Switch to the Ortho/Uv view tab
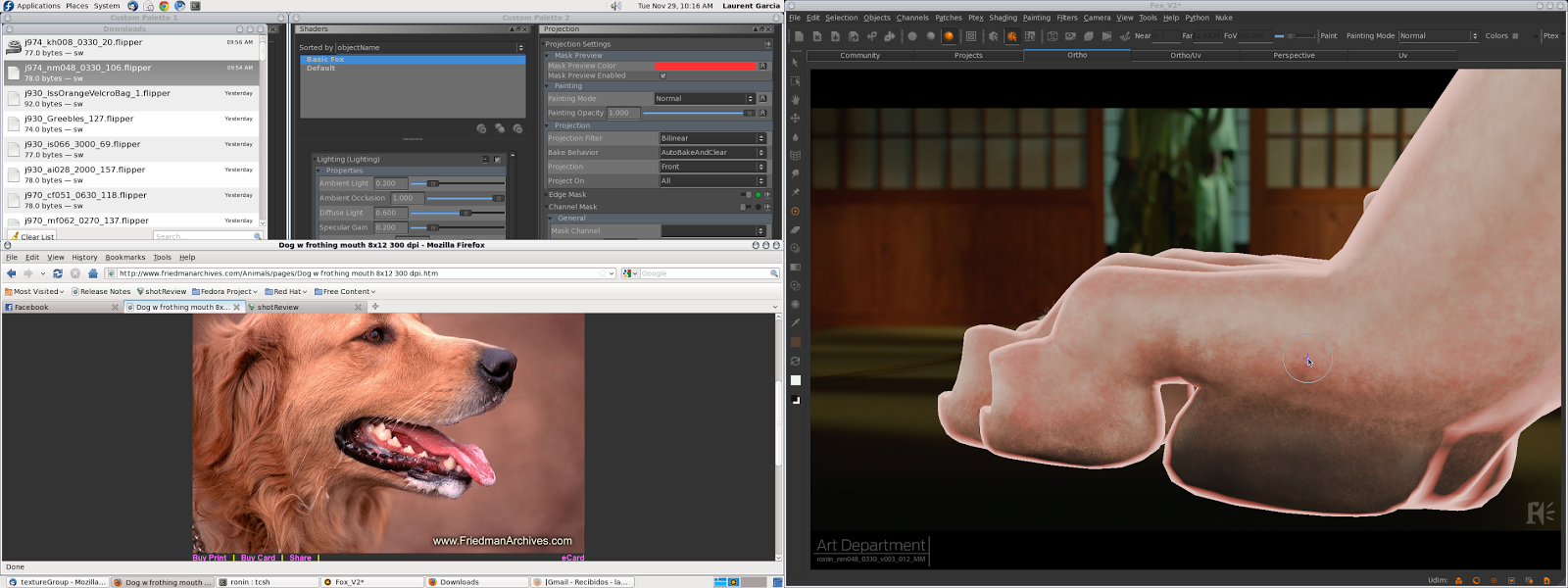 [x=1185, y=56]
